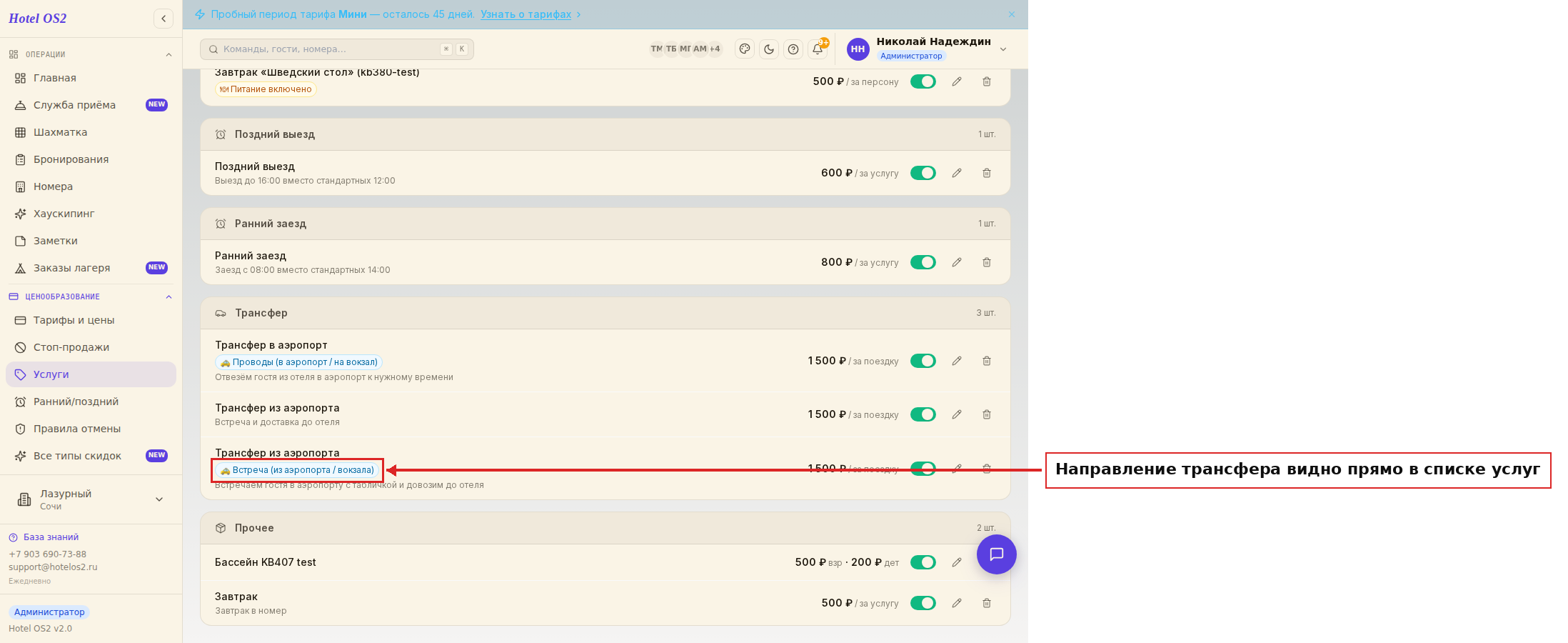Select Услуги in sidebar

point(91,374)
